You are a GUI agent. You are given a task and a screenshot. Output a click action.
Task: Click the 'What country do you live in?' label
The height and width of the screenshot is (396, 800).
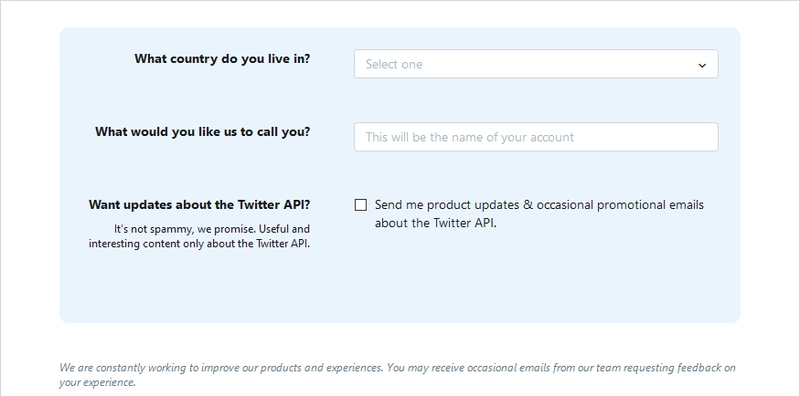(222, 59)
